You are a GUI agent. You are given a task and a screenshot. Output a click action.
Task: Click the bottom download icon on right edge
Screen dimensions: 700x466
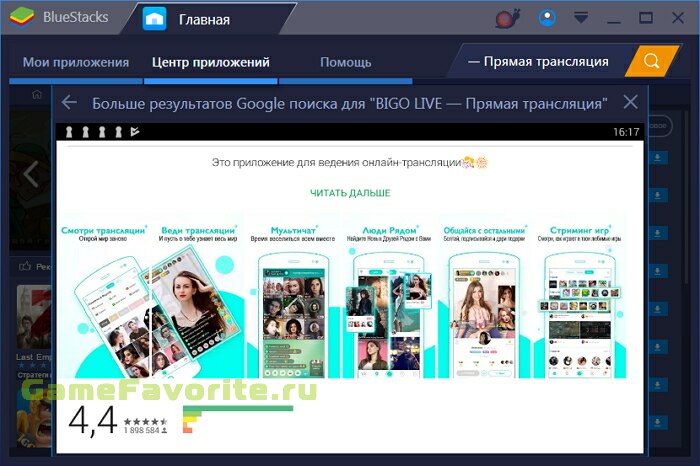(658, 422)
